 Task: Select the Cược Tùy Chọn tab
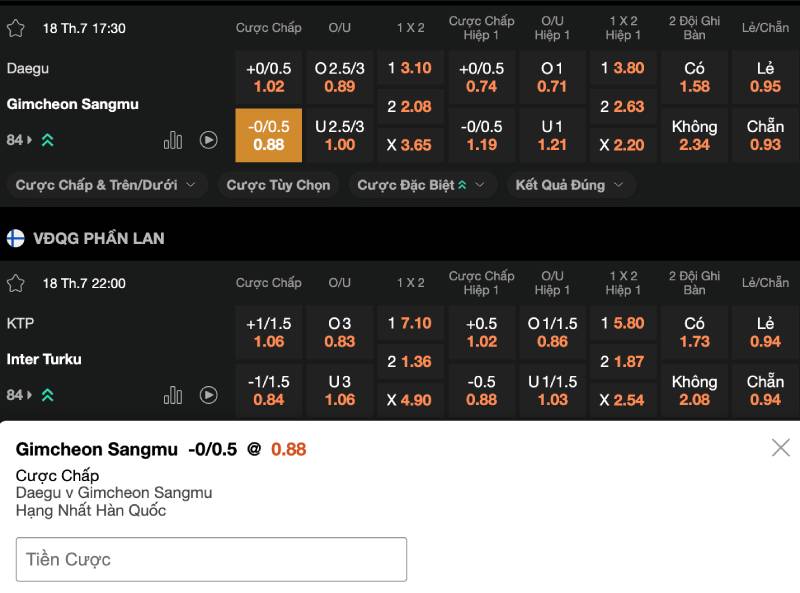278,185
